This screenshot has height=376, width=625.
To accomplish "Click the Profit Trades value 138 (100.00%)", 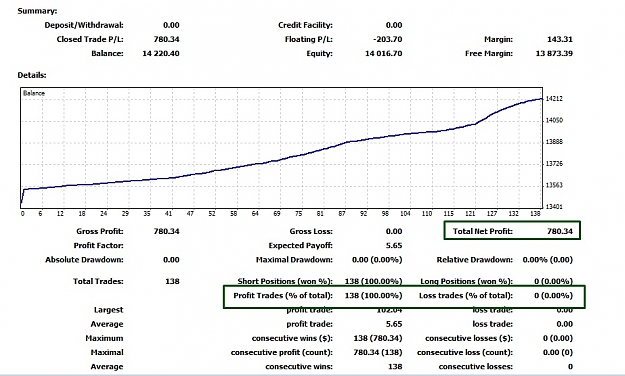I will (x=373, y=296).
